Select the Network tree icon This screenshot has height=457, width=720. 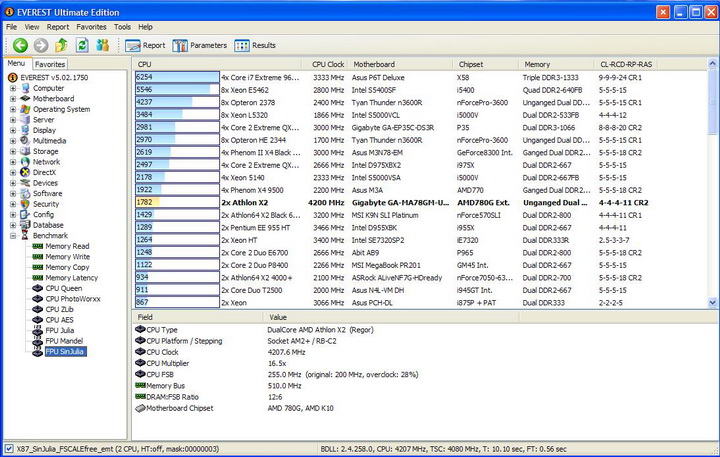pos(26,162)
